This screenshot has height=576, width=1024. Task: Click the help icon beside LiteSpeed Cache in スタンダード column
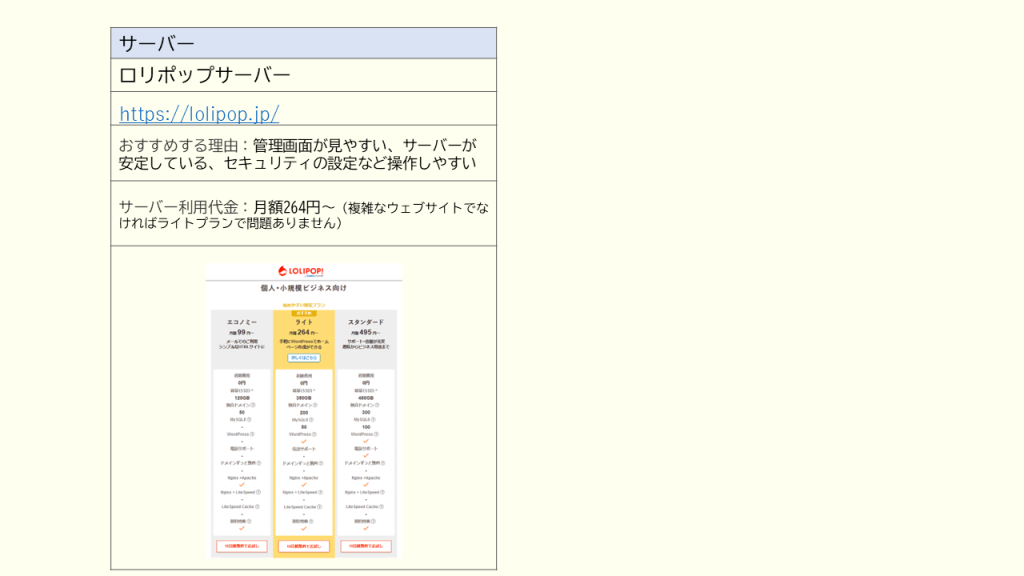pyautogui.click(x=382, y=506)
